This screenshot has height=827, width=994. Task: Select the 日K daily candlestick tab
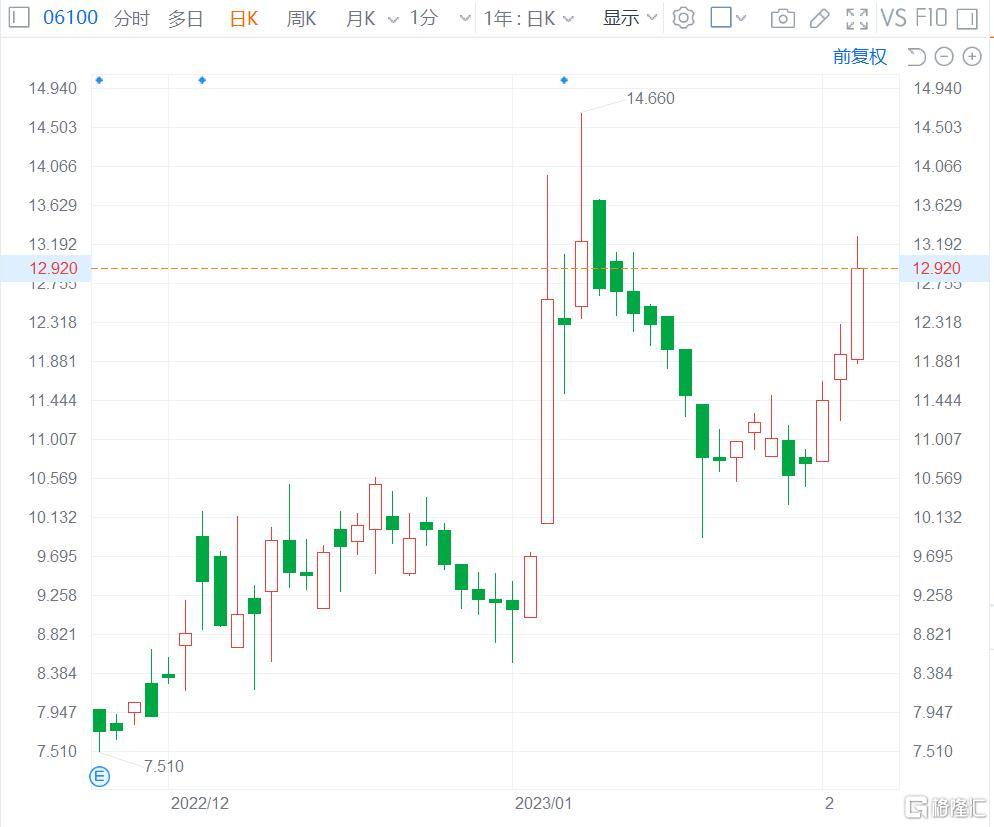[x=243, y=18]
